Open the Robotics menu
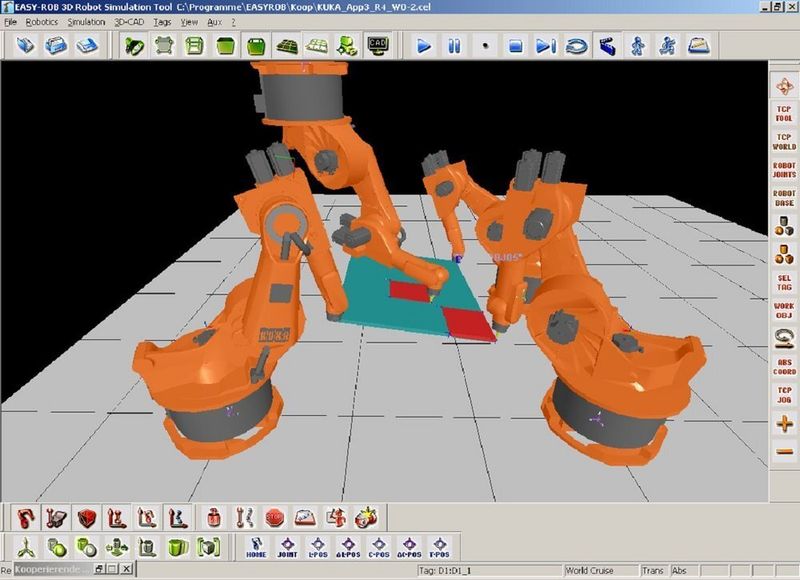Viewport: 800px width, 580px height. (x=41, y=22)
